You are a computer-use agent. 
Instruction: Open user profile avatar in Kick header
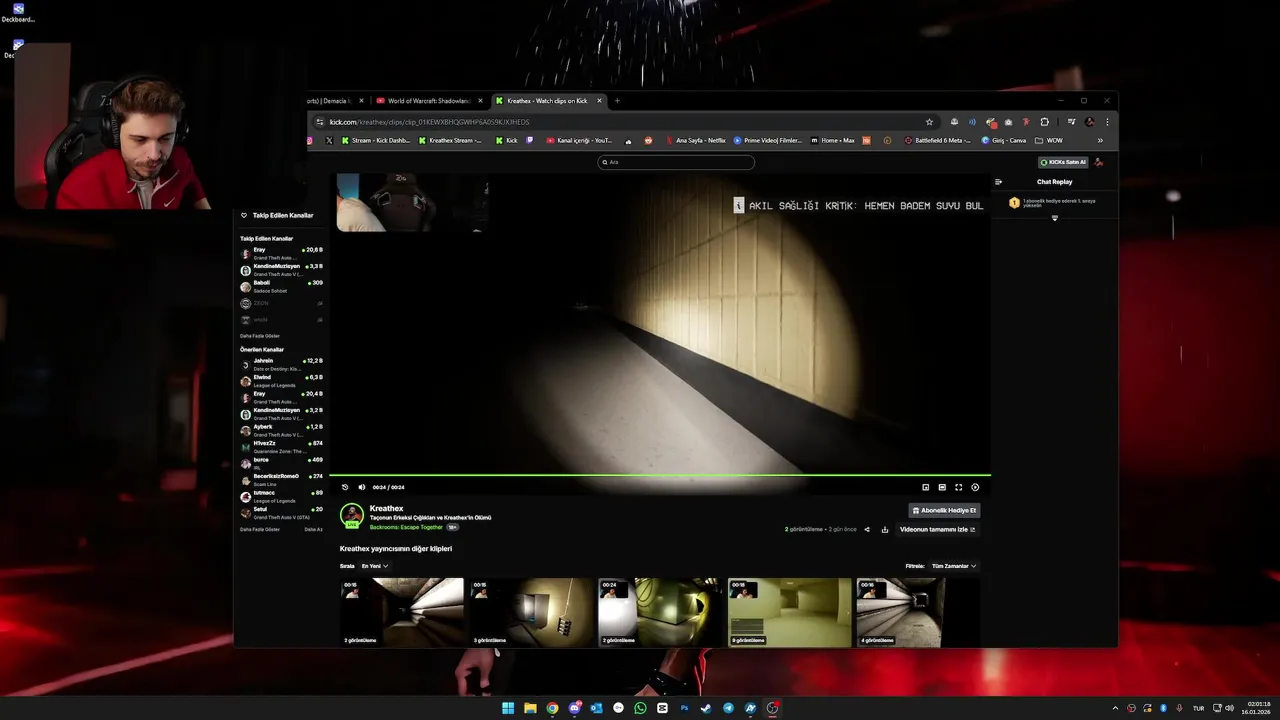click(1099, 162)
